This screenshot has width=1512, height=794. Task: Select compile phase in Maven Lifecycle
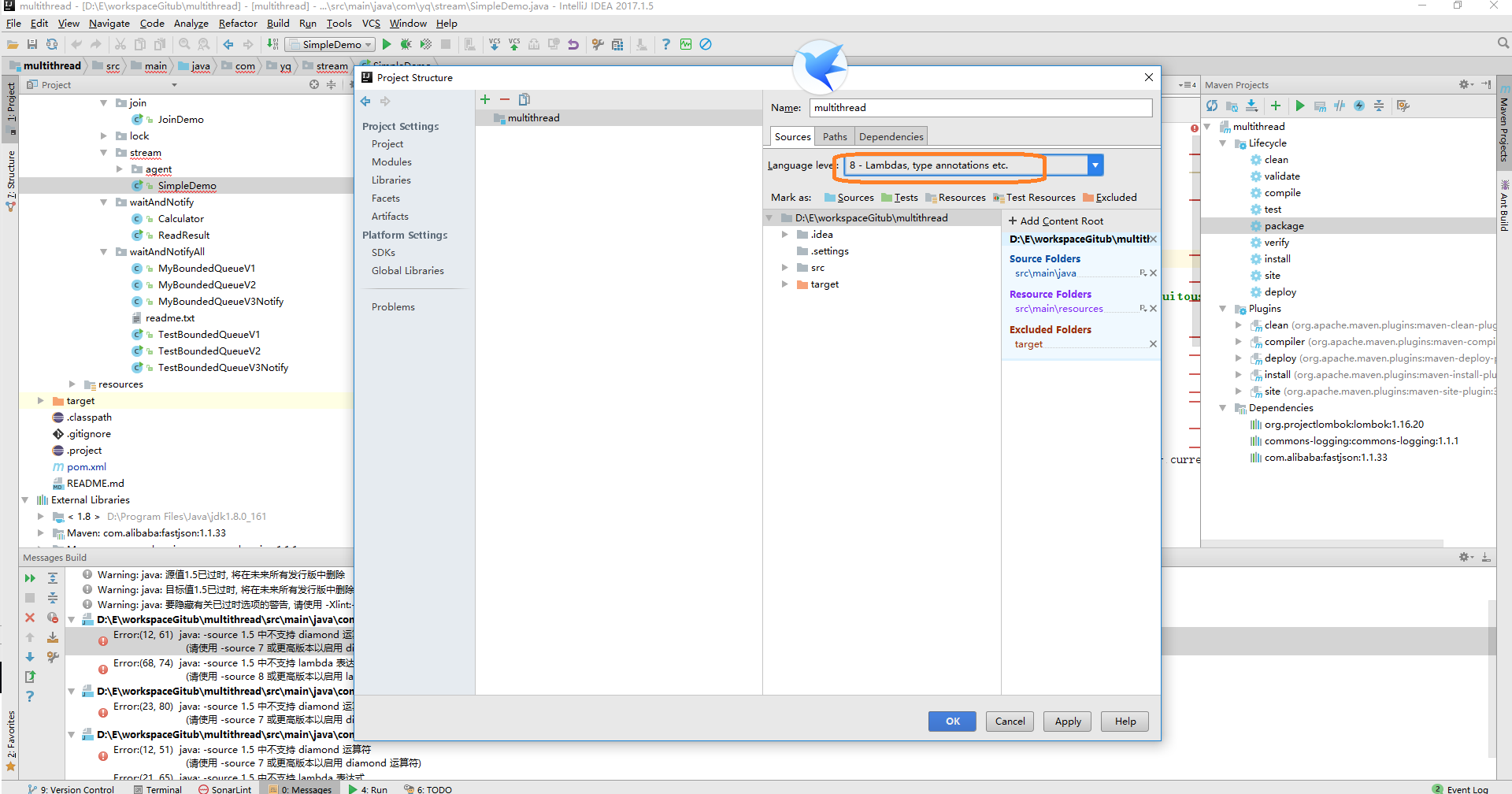pyautogui.click(x=1282, y=193)
